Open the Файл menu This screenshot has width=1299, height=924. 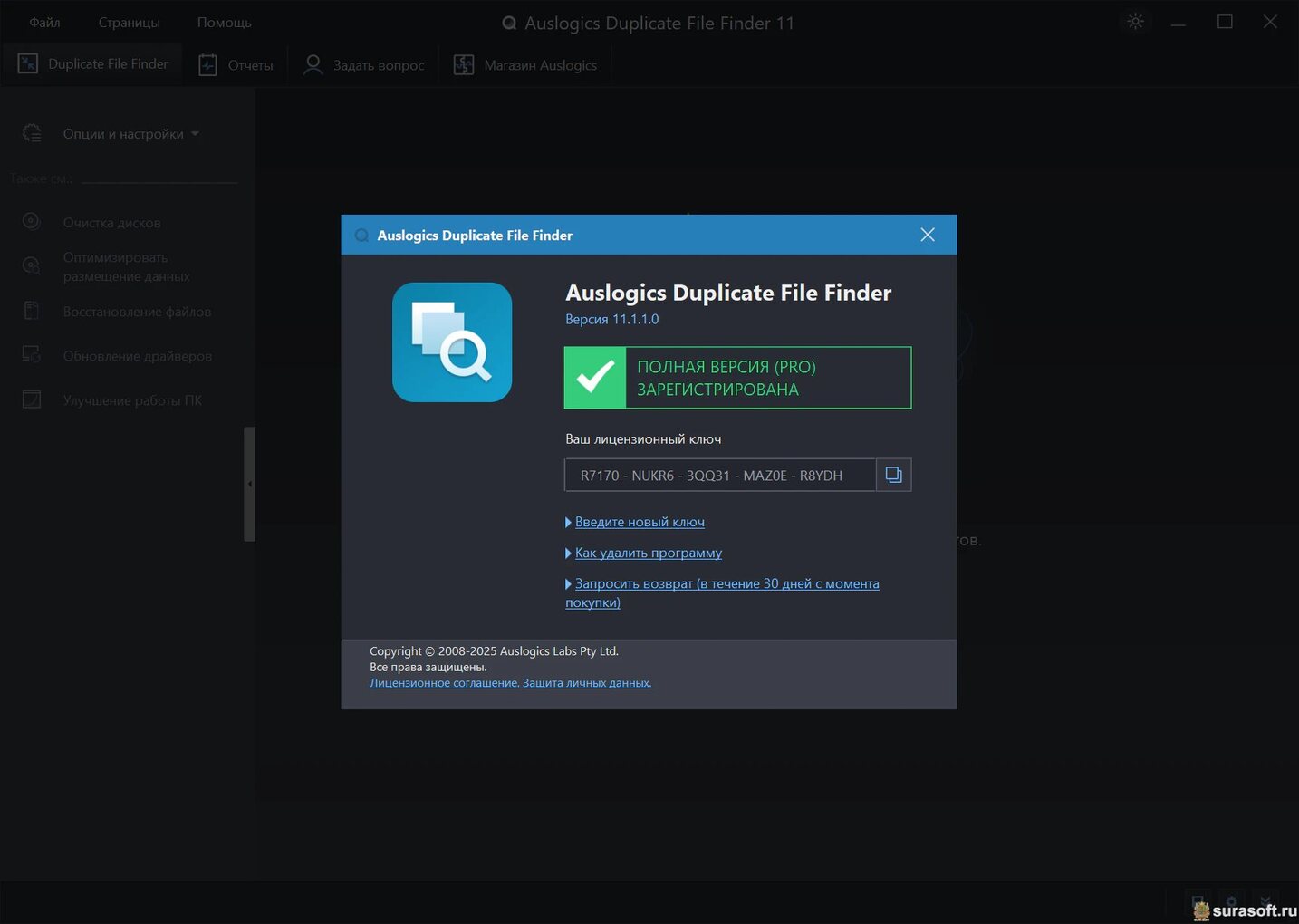[44, 23]
